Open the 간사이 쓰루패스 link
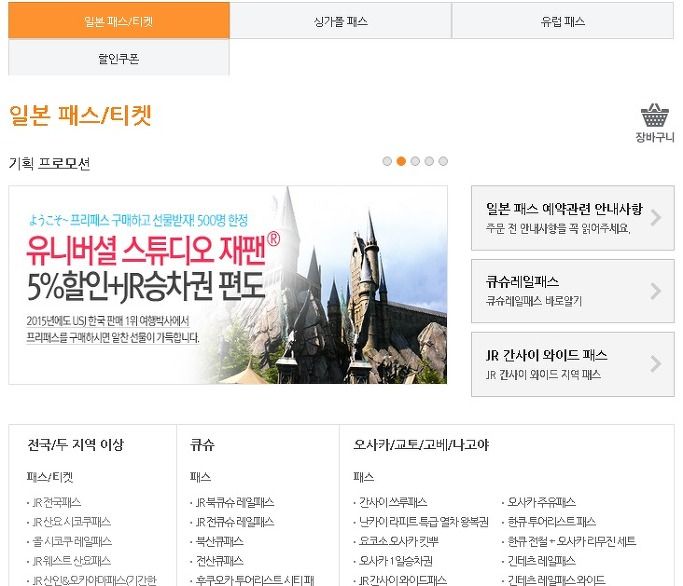This screenshot has height=586, width=683. tap(393, 502)
